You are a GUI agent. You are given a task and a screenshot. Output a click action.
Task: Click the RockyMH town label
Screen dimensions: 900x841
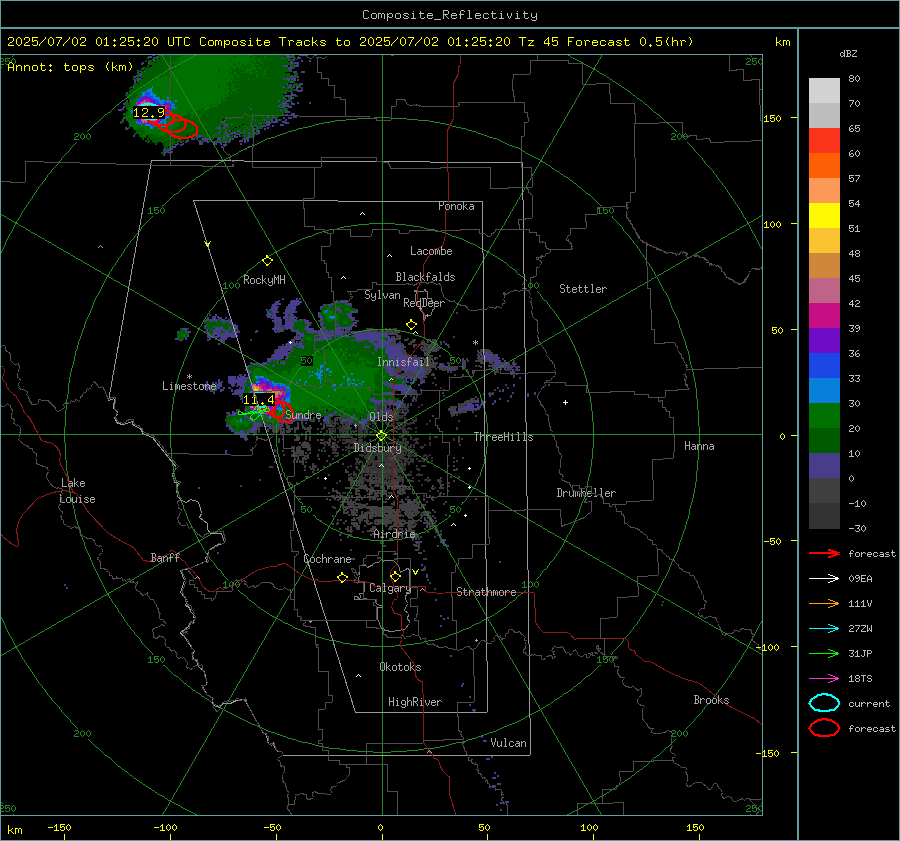click(264, 280)
